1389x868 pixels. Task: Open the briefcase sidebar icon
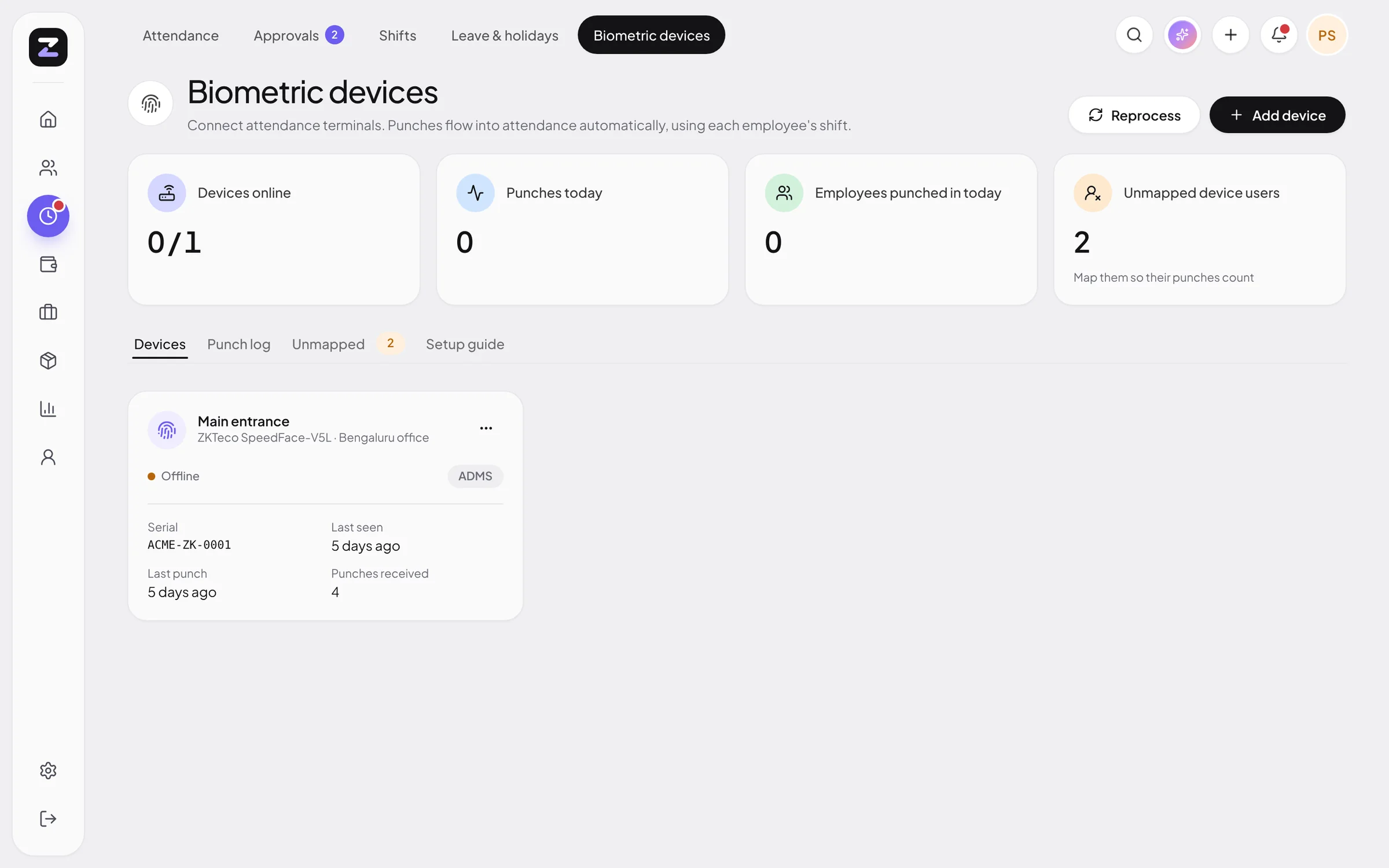(48, 312)
